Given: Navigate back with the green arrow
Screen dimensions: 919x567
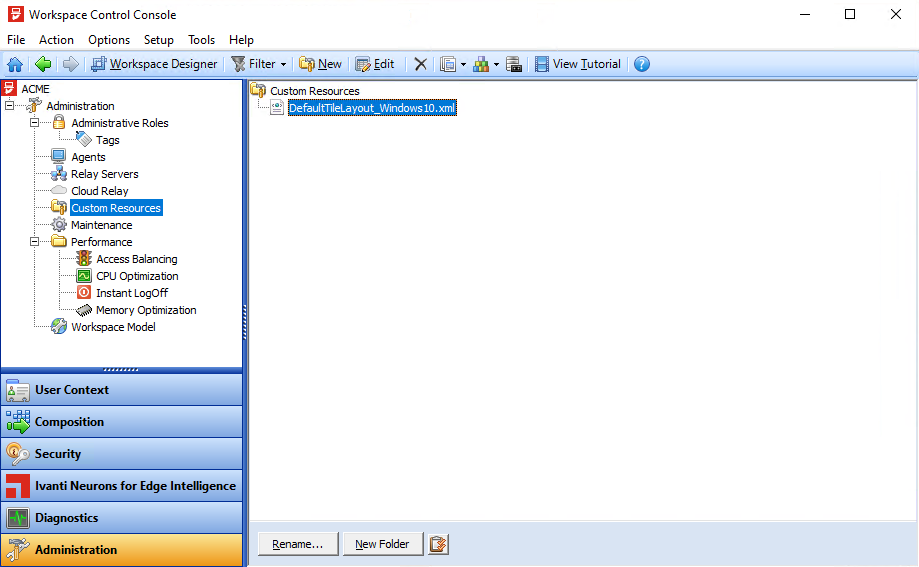Looking at the screenshot, I should (43, 64).
